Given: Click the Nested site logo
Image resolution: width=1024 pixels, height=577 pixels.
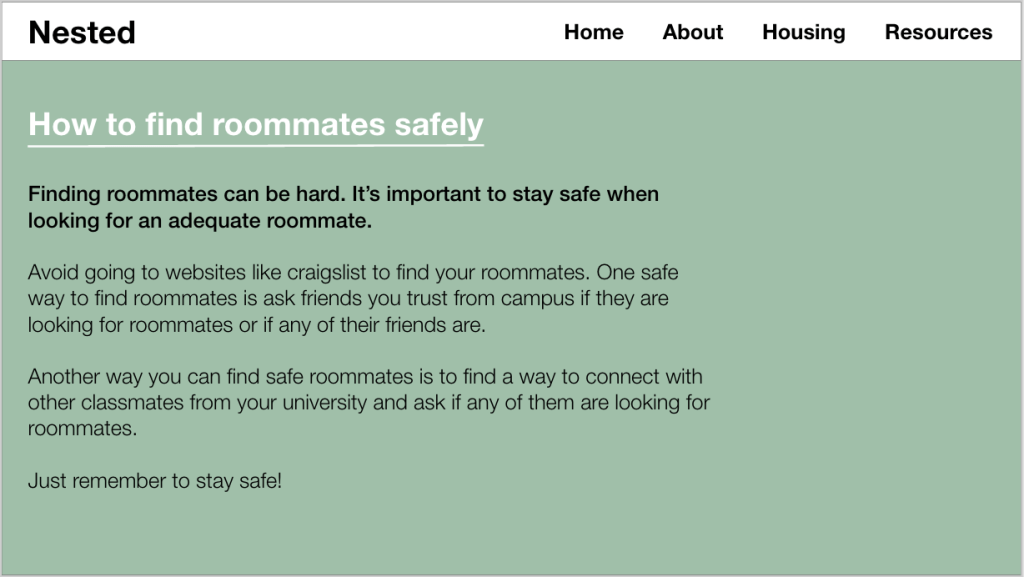Looking at the screenshot, I should click(x=82, y=33).
